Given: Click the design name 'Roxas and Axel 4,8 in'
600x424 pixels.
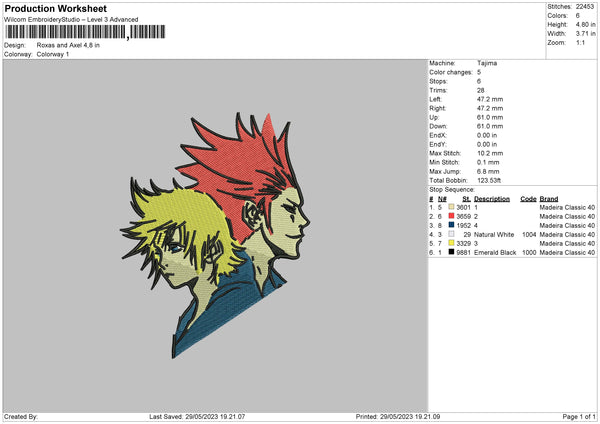Looking at the screenshot, I should click(68, 45).
